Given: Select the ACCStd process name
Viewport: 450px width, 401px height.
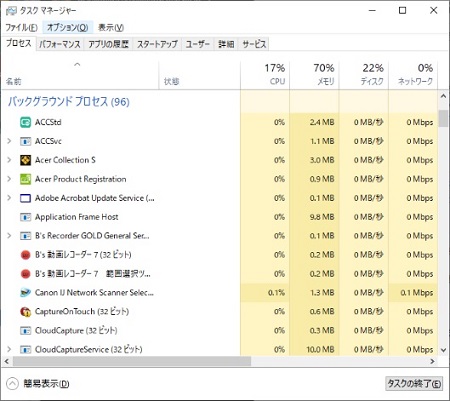Looking at the screenshot, I should (x=48, y=122).
